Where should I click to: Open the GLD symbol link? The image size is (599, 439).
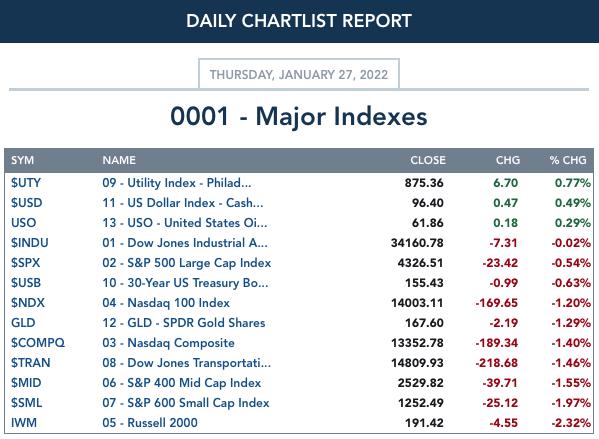(x=23, y=323)
